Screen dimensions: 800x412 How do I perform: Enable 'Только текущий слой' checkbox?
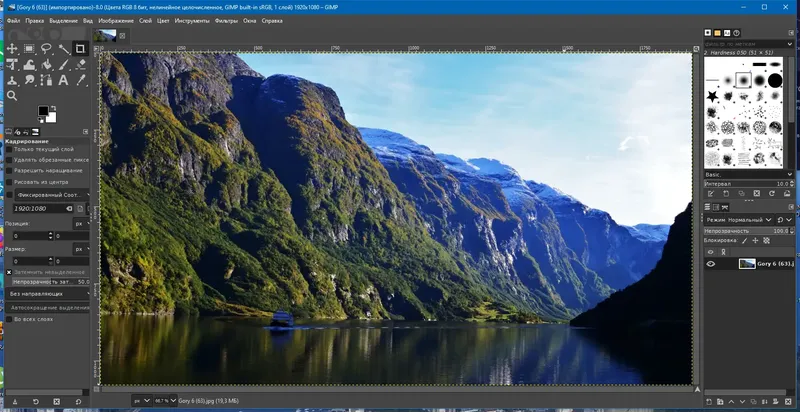pos(9,149)
